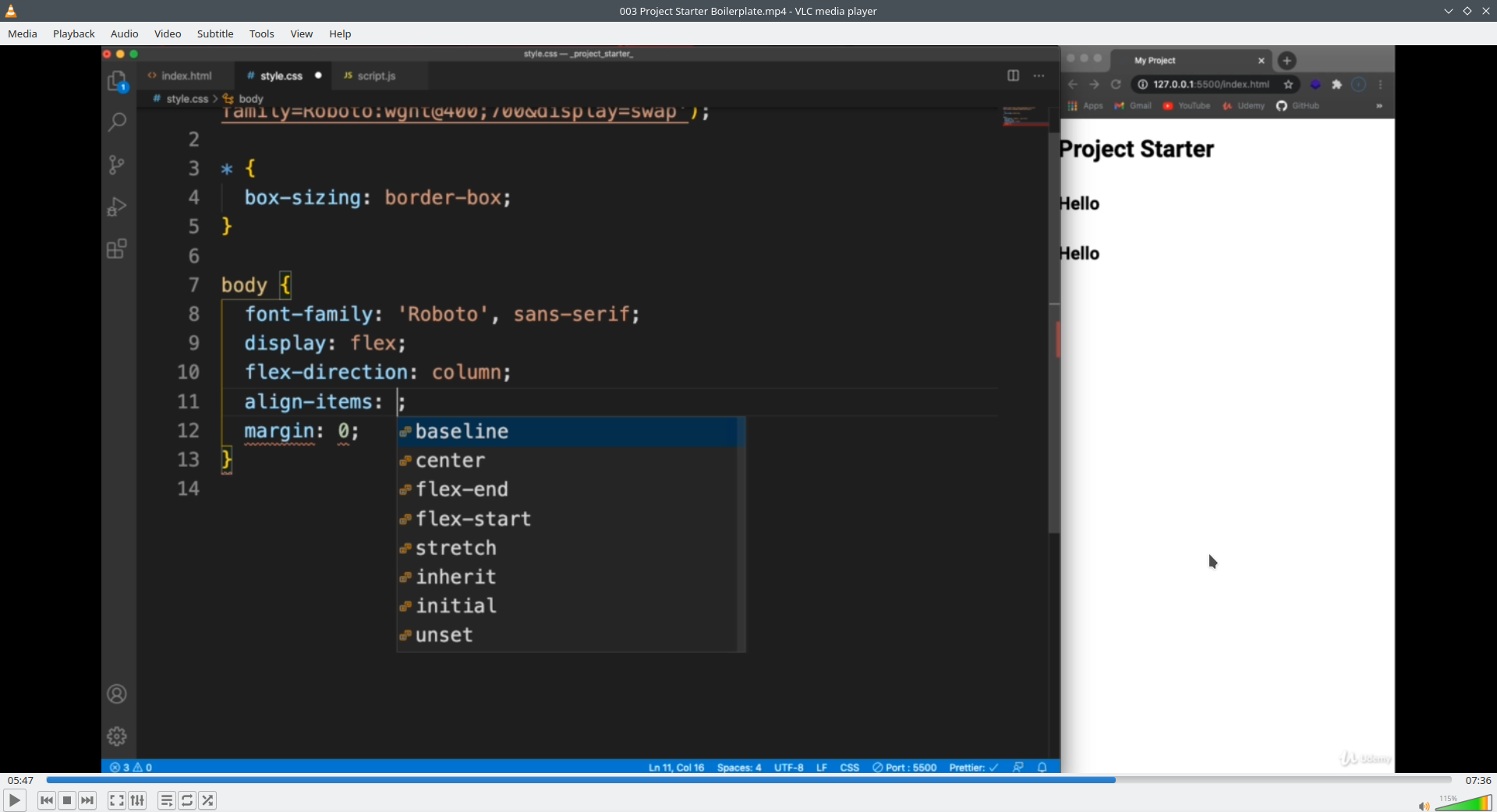Enable random shuffle playback
The height and width of the screenshot is (812, 1497).
pos(207,800)
